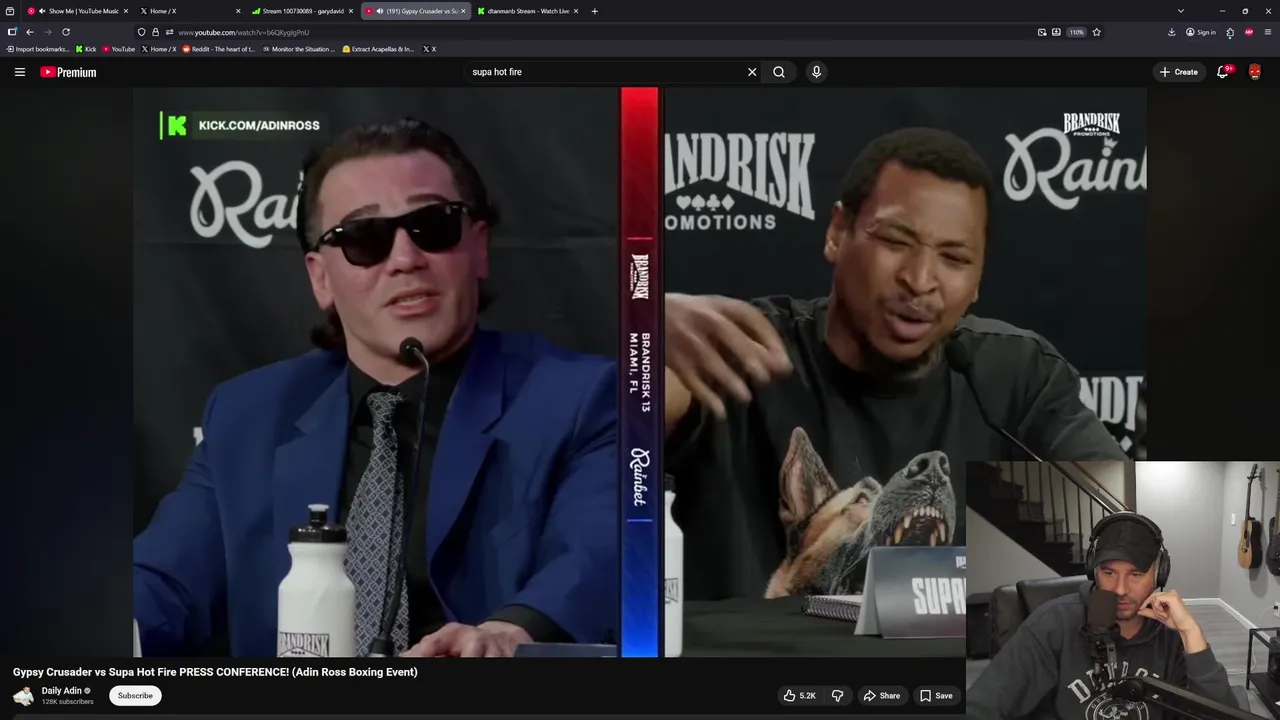The width and height of the screenshot is (1280, 720).
Task: Expand the list all tabs chevron
Action: click(1180, 11)
